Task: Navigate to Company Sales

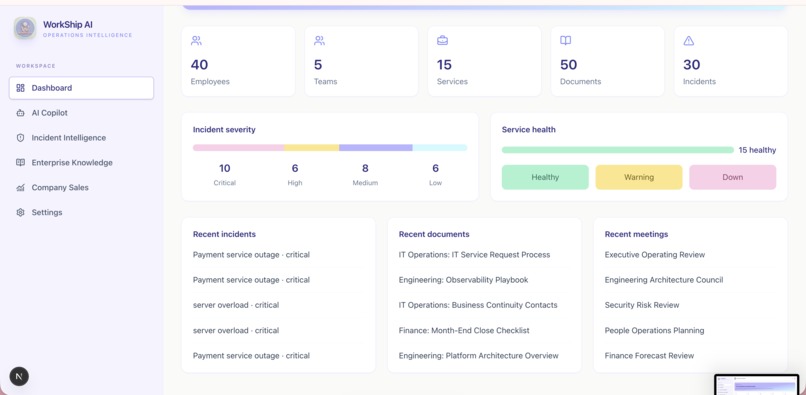Action: coord(81,188)
